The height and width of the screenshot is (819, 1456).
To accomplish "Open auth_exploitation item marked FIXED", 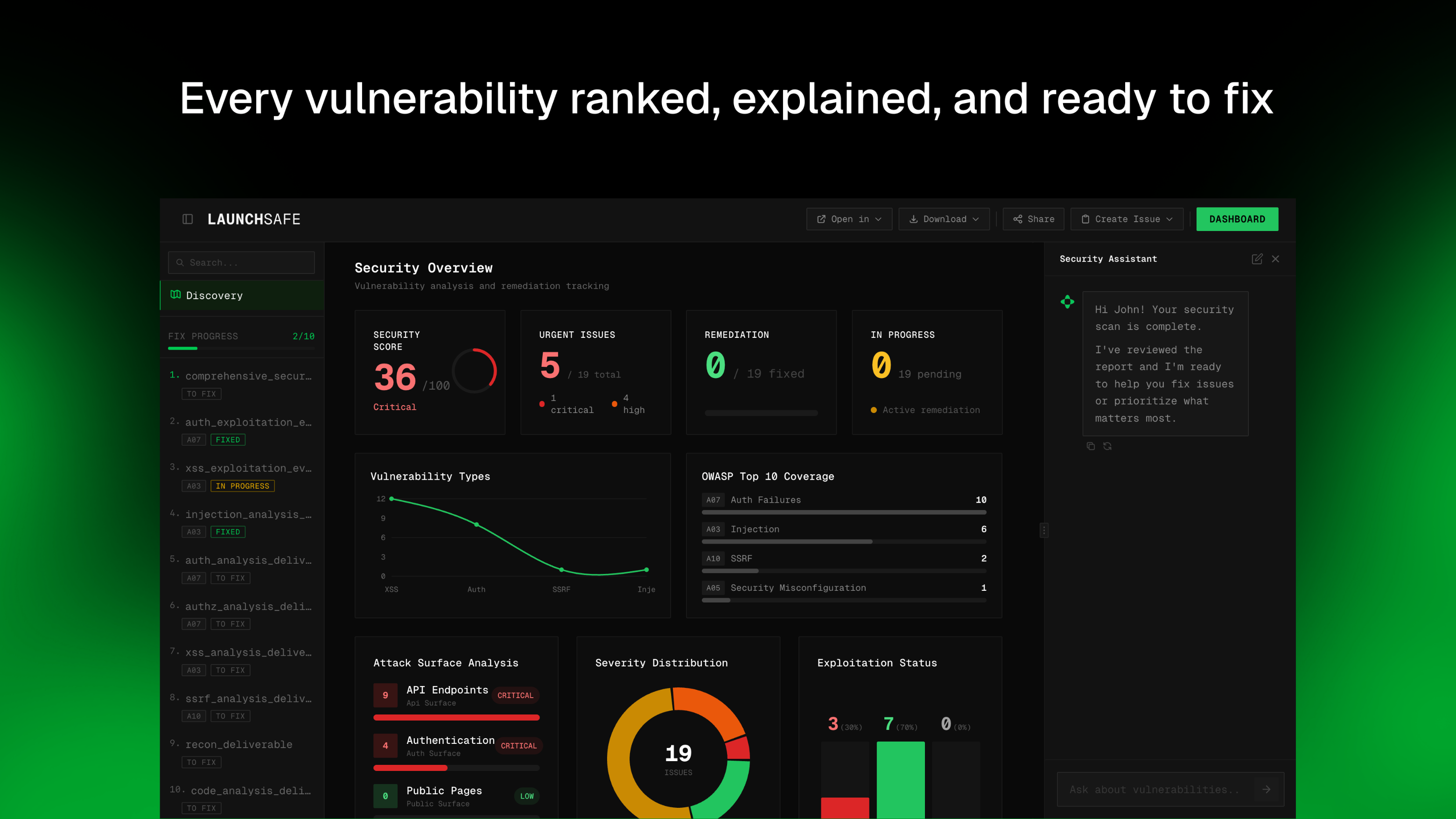I will [248, 422].
